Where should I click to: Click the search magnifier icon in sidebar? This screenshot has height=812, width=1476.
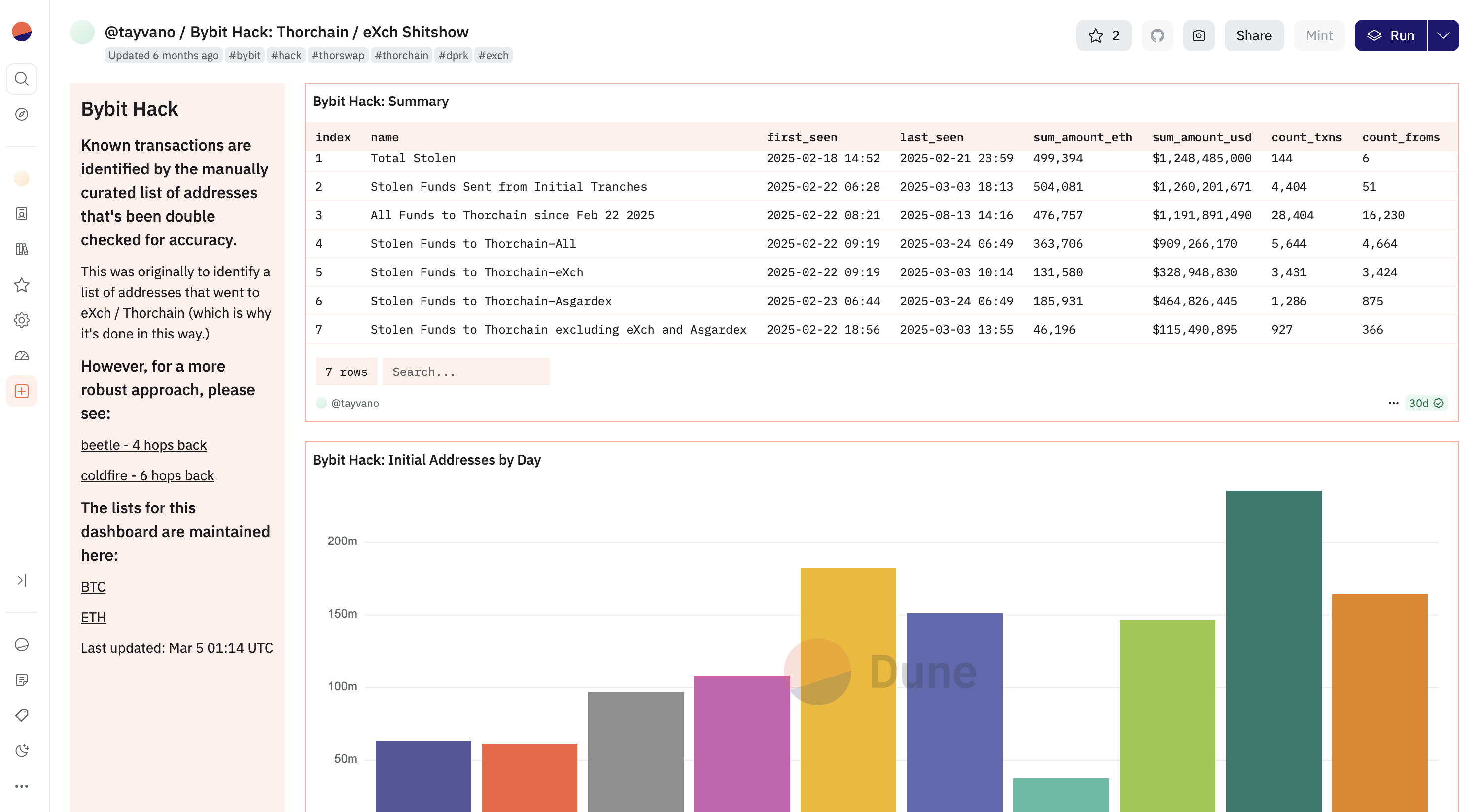pos(22,78)
